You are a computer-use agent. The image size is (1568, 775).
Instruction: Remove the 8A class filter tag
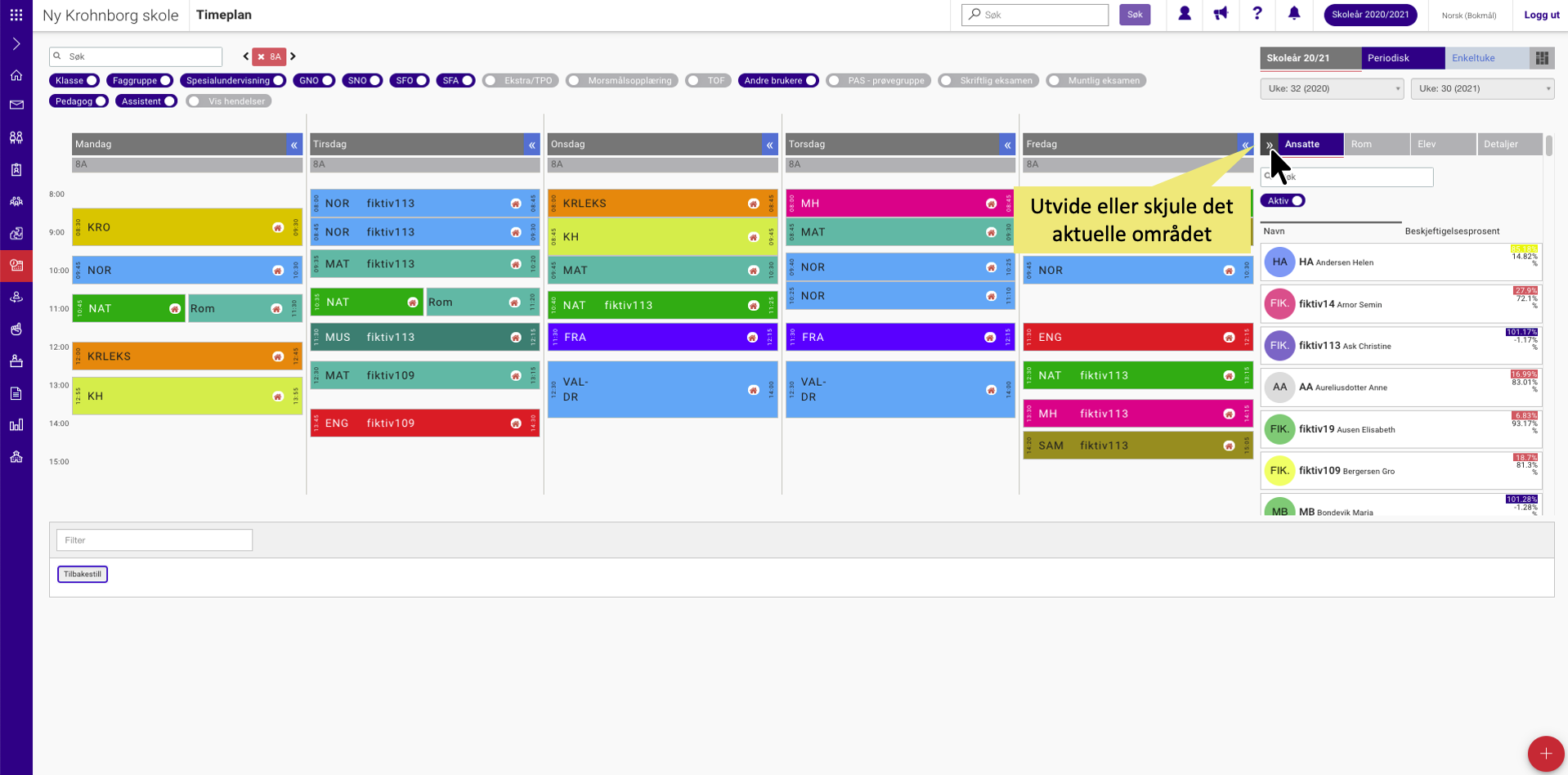coord(262,57)
